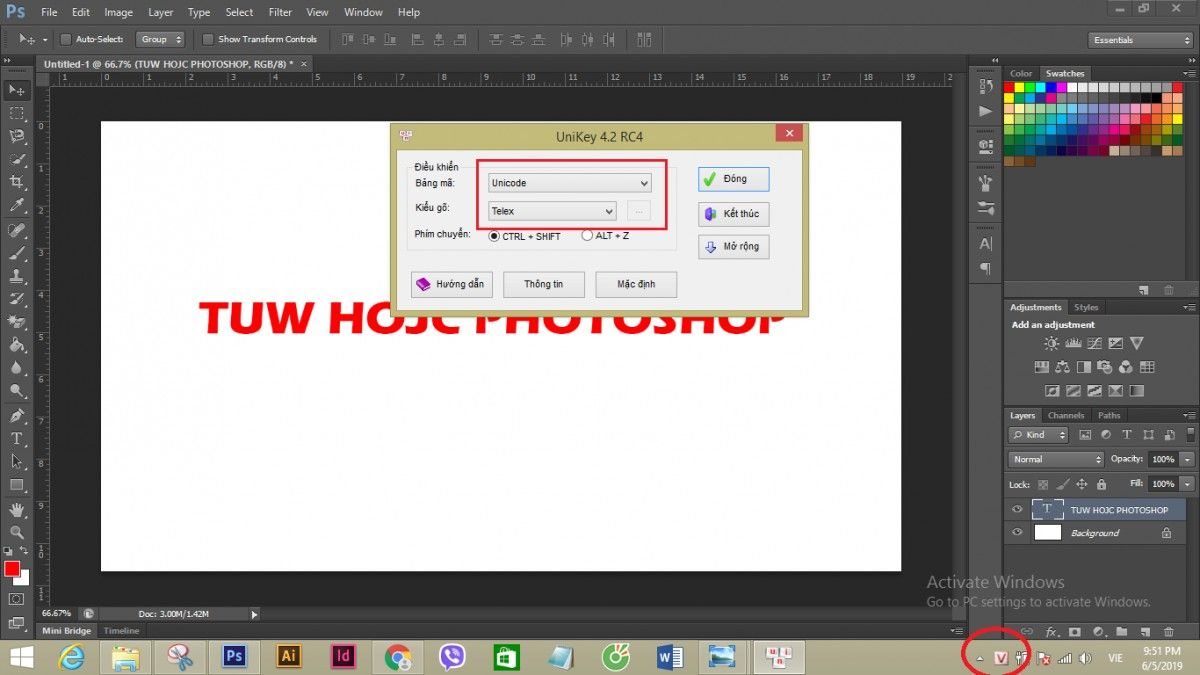Click the Hướng dẫn button
This screenshot has height=675, width=1200.
coord(451,284)
